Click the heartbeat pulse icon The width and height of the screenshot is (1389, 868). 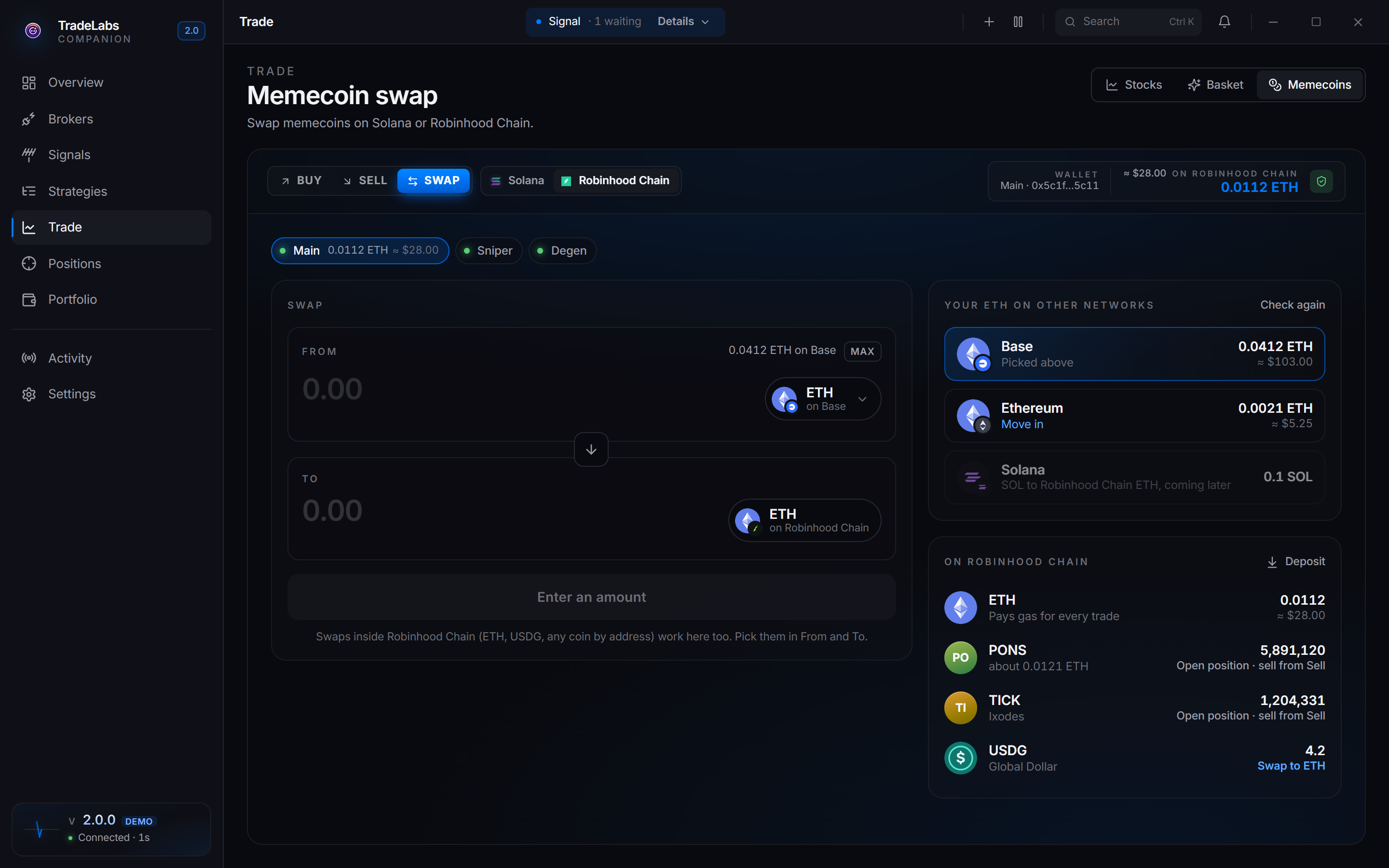click(x=40, y=829)
